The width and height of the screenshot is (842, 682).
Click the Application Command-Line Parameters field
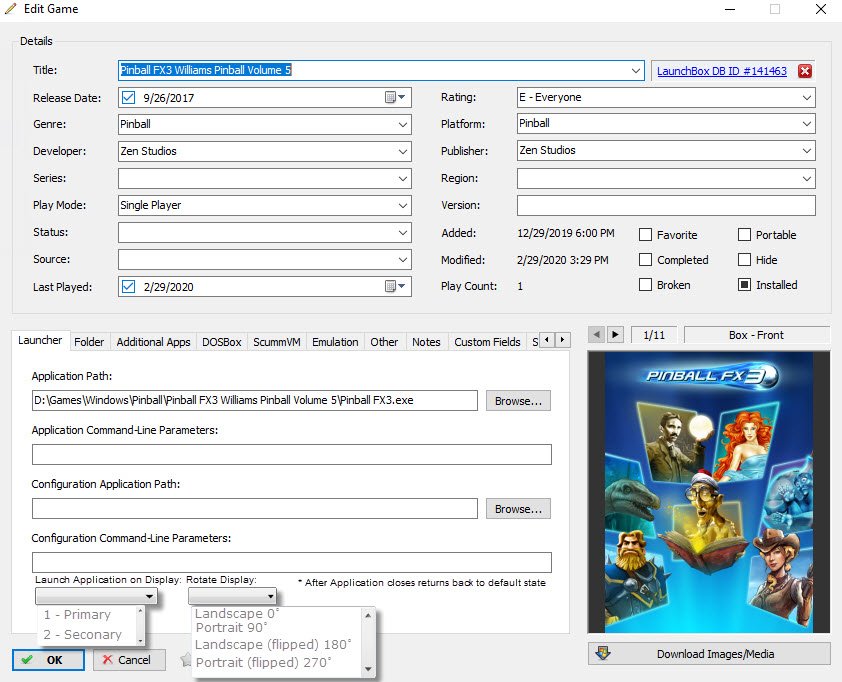pos(292,454)
